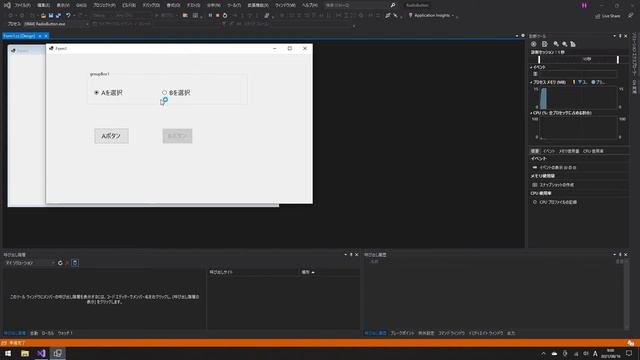Switch to the Form1.cs [Design] tab
This screenshot has width=640, height=360.
tap(20, 36)
